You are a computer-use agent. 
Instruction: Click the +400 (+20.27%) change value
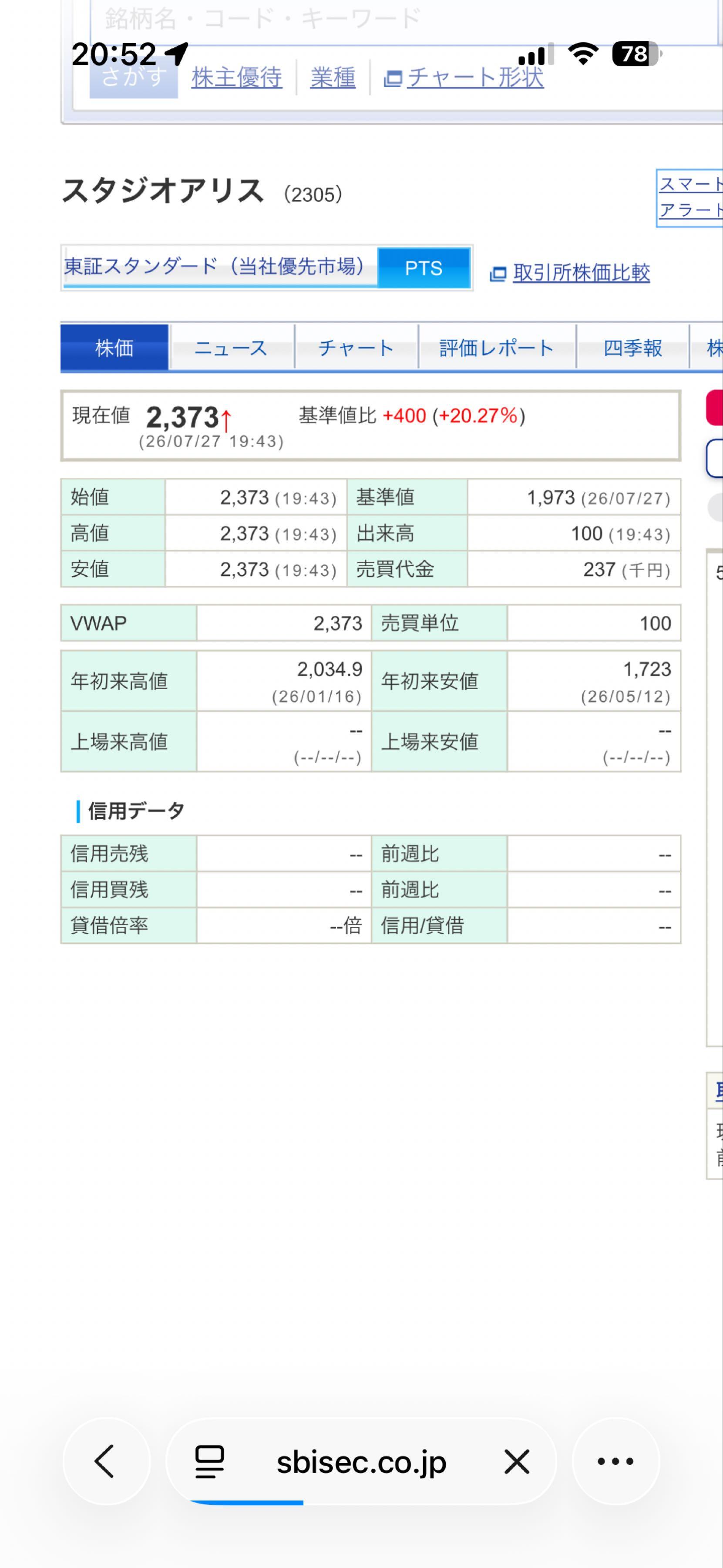[x=454, y=416]
